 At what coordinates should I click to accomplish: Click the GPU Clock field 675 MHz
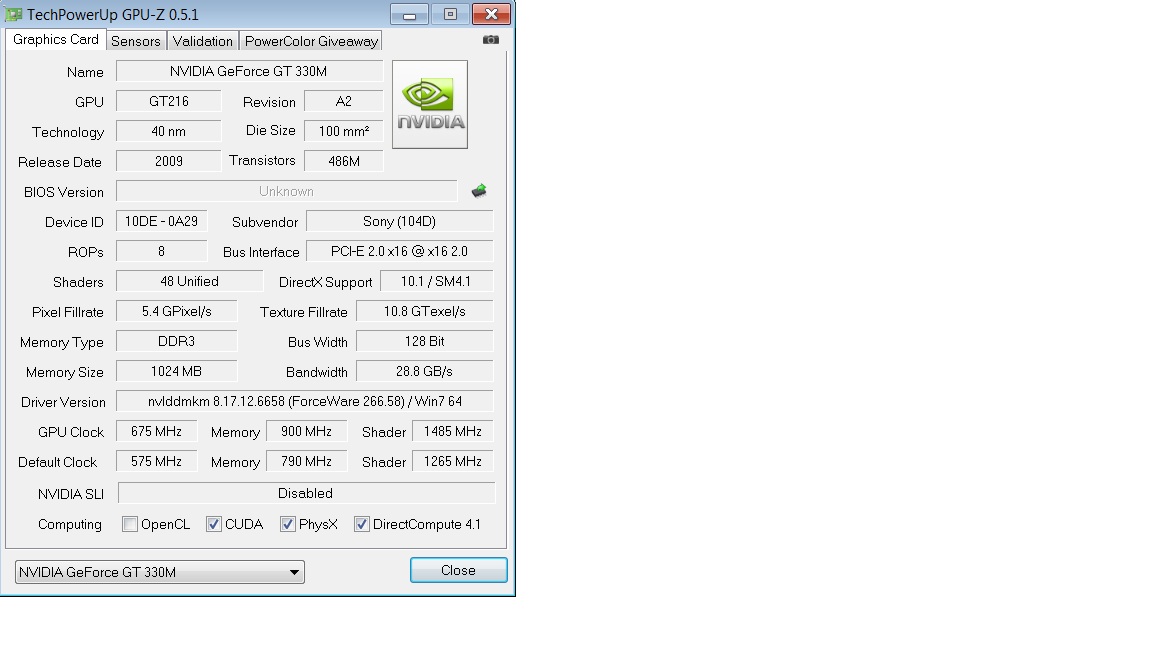pos(156,431)
